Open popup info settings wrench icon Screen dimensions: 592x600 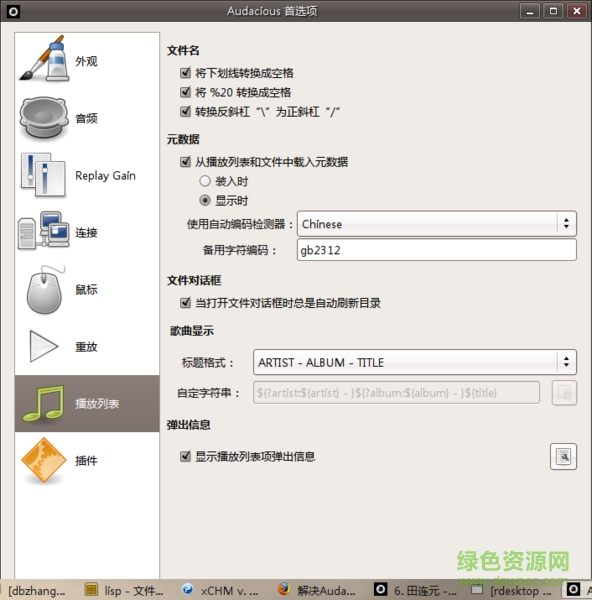click(x=563, y=457)
